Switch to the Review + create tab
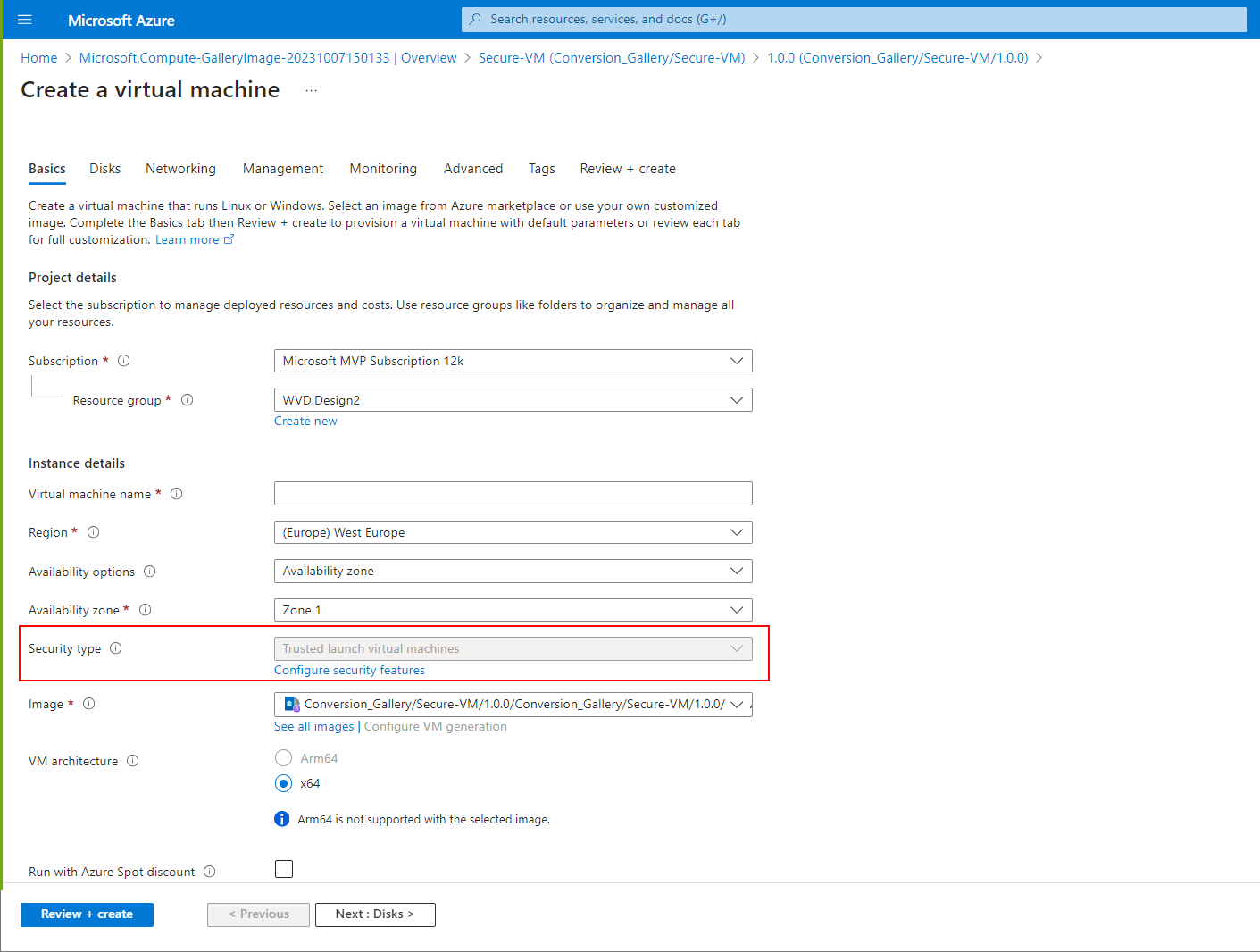This screenshot has height=952, width=1260. click(x=628, y=169)
